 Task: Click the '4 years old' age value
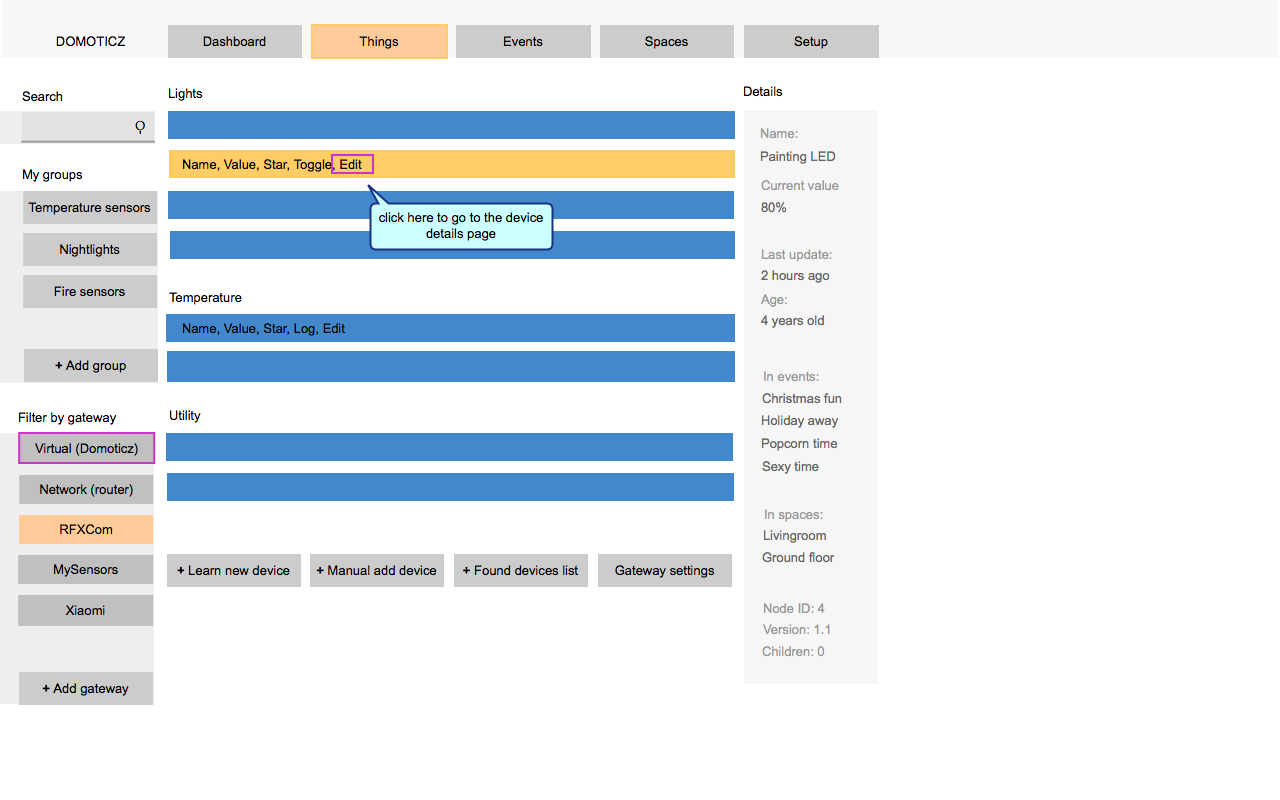(793, 321)
